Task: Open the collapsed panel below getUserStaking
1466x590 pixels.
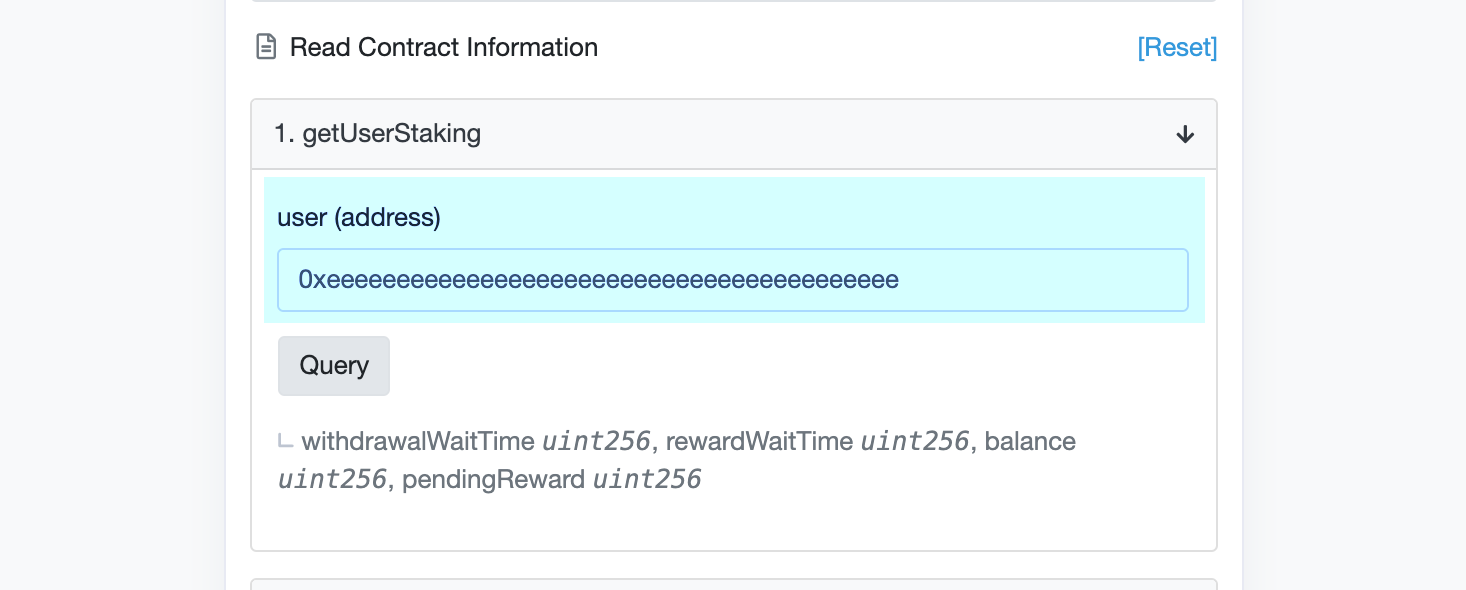Action: [733, 584]
